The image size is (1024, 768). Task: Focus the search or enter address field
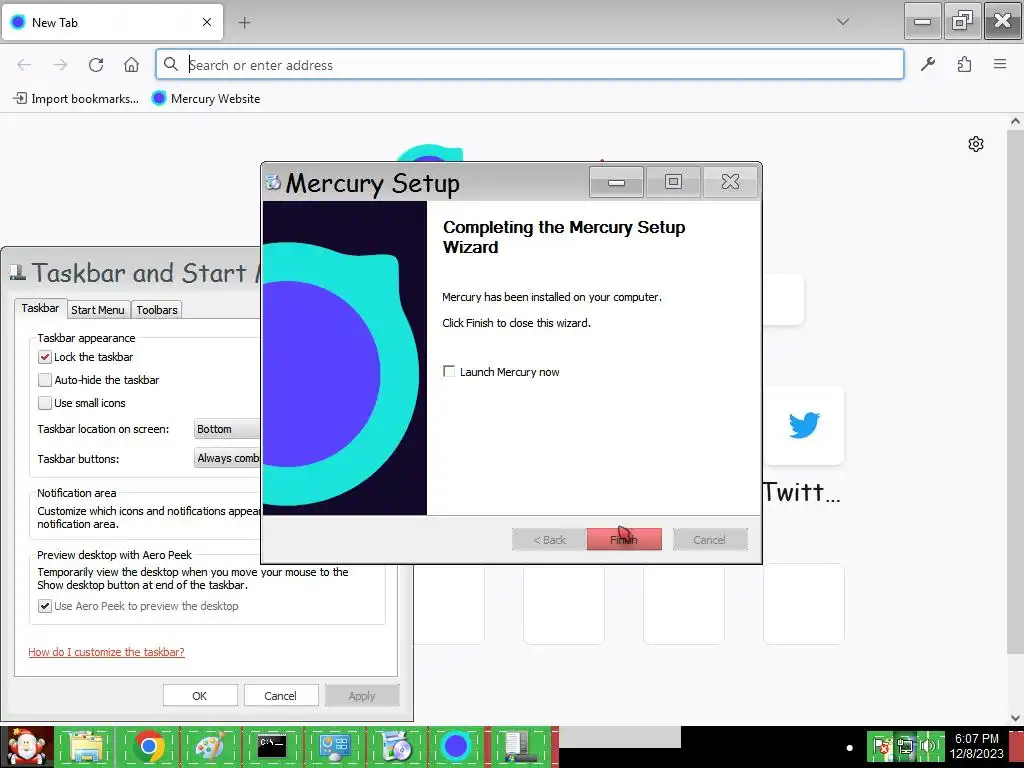pyautogui.click(x=530, y=65)
